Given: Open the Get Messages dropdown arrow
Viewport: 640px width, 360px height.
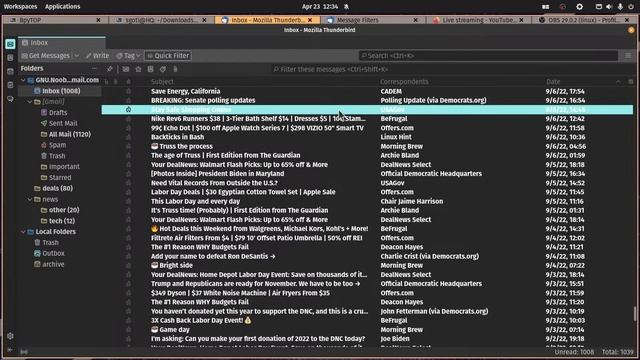Looking at the screenshot, I should 77,56.
